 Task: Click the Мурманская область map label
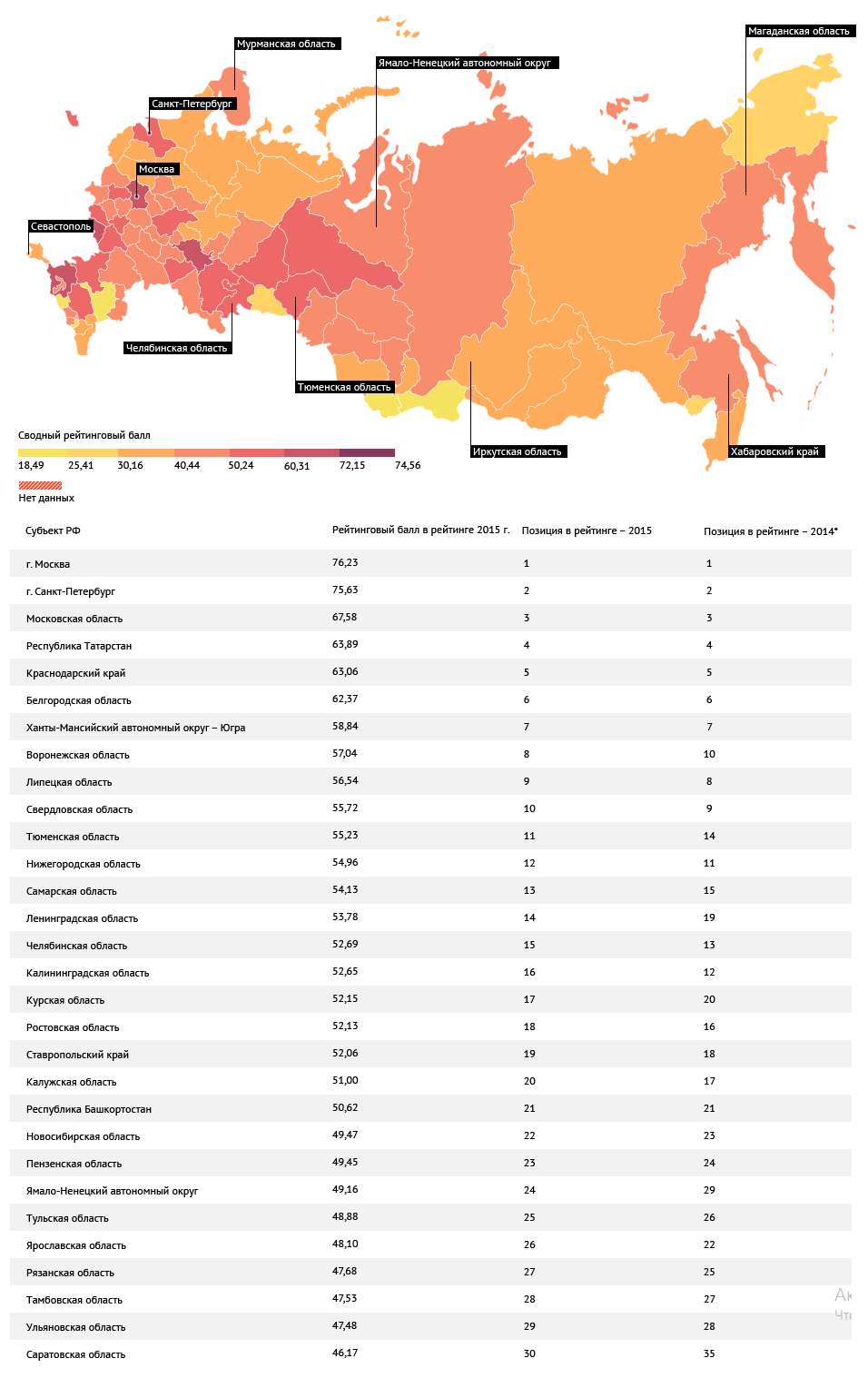click(287, 44)
